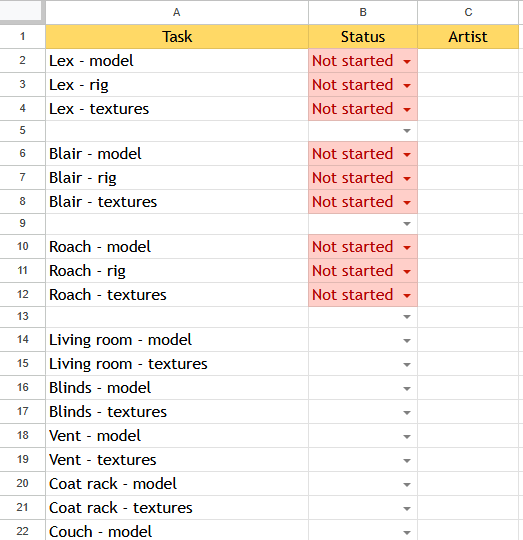The width and height of the screenshot is (523, 540).
Task: Select the Status header cell
Action: [363, 37]
